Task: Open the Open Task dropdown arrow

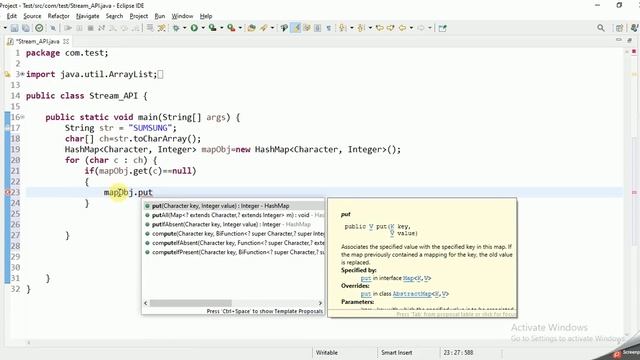Action: [x=272, y=28]
